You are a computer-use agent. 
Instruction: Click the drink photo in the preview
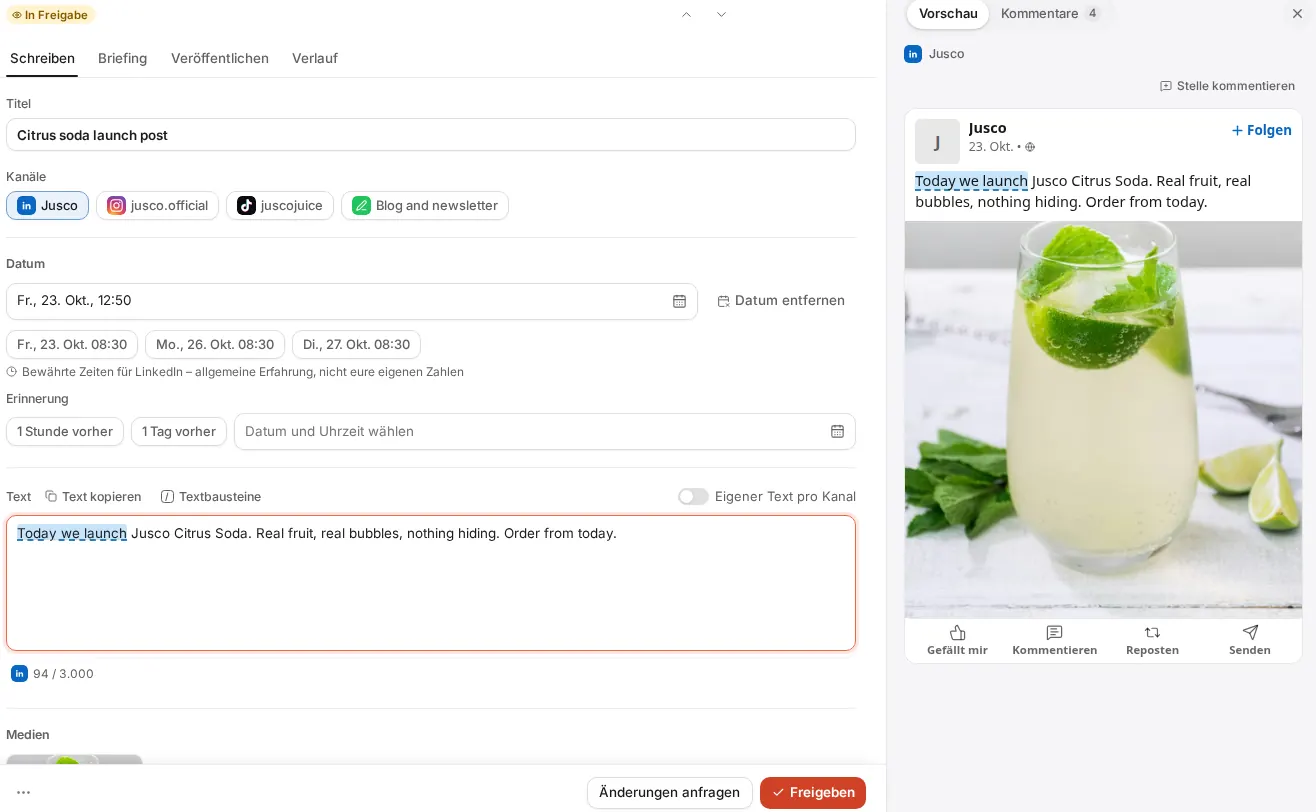coord(1103,420)
